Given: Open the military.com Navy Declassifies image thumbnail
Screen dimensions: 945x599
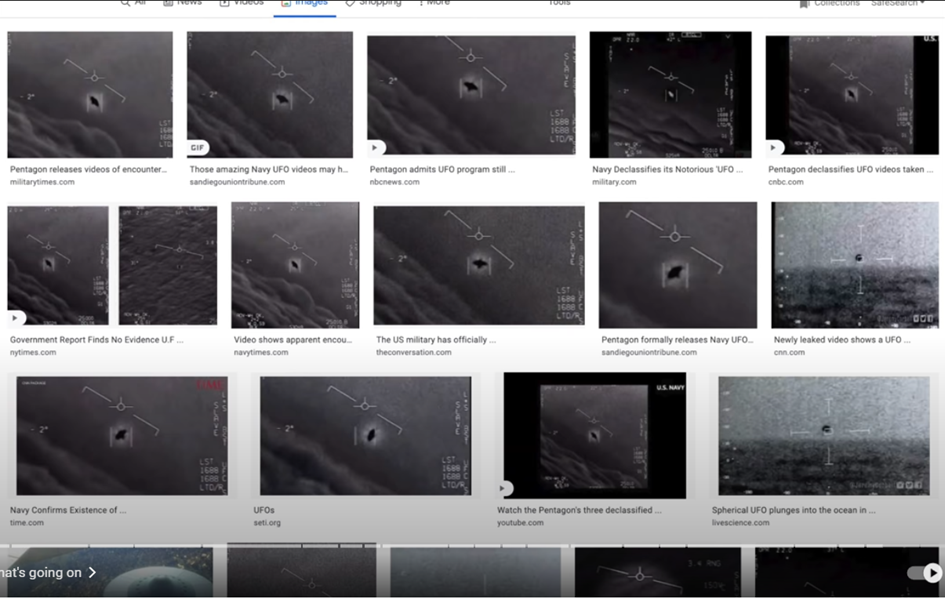Looking at the screenshot, I should 670,95.
